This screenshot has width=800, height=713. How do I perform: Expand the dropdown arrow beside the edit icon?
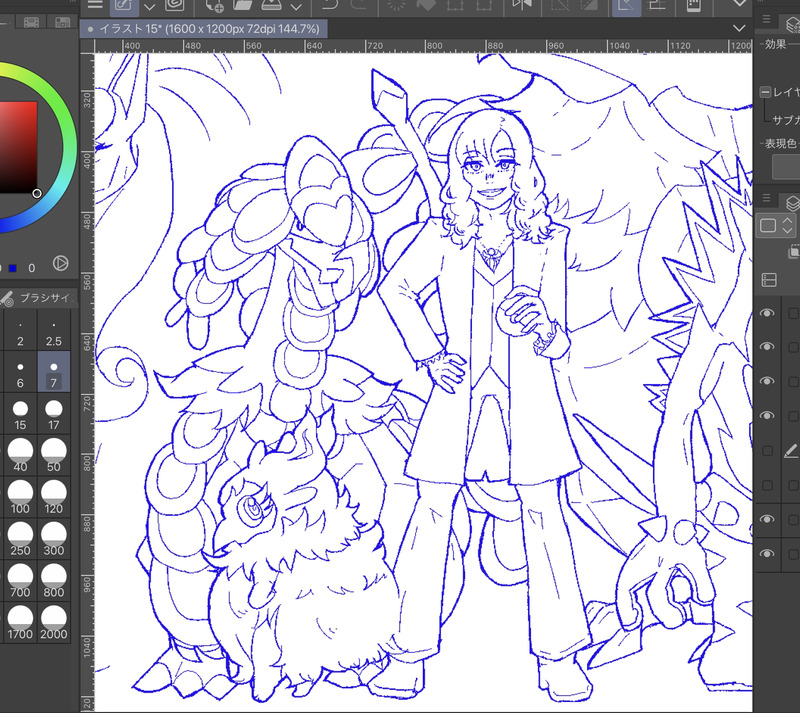click(x=149, y=7)
